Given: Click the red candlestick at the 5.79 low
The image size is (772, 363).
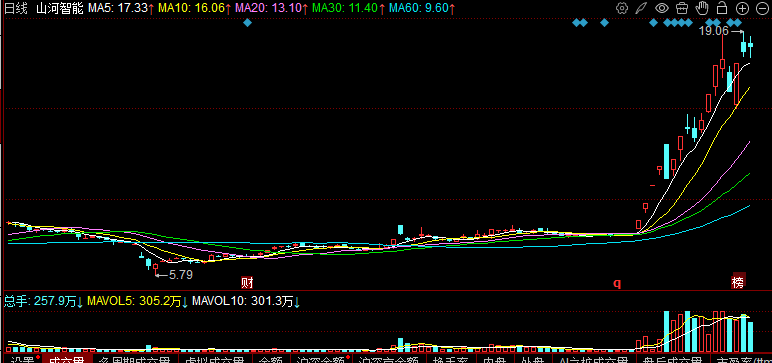Looking at the screenshot, I should coord(156,267).
